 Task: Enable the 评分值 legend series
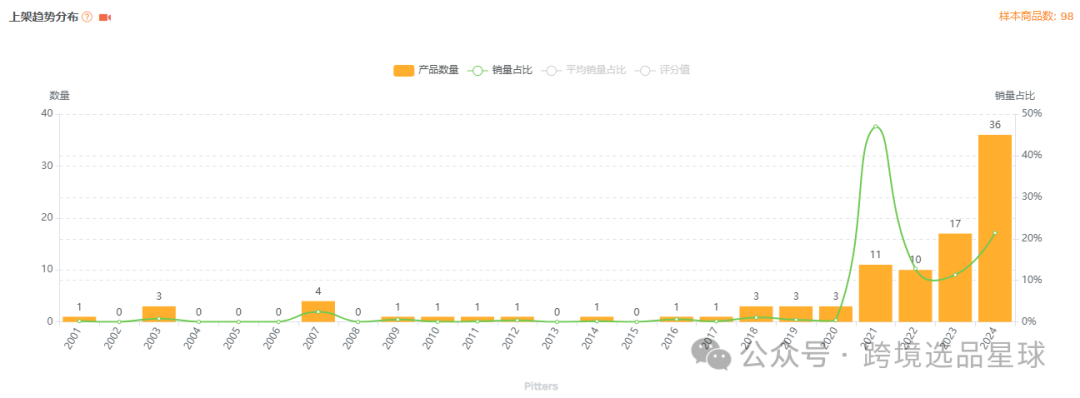[663, 70]
